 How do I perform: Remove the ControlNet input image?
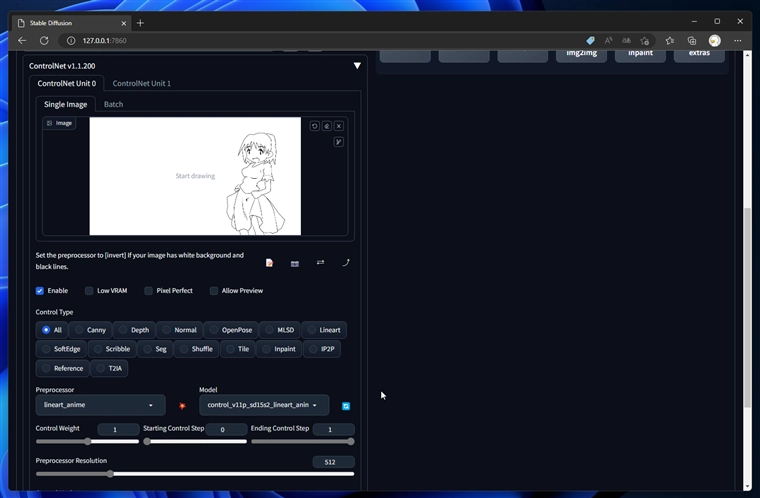coord(339,126)
